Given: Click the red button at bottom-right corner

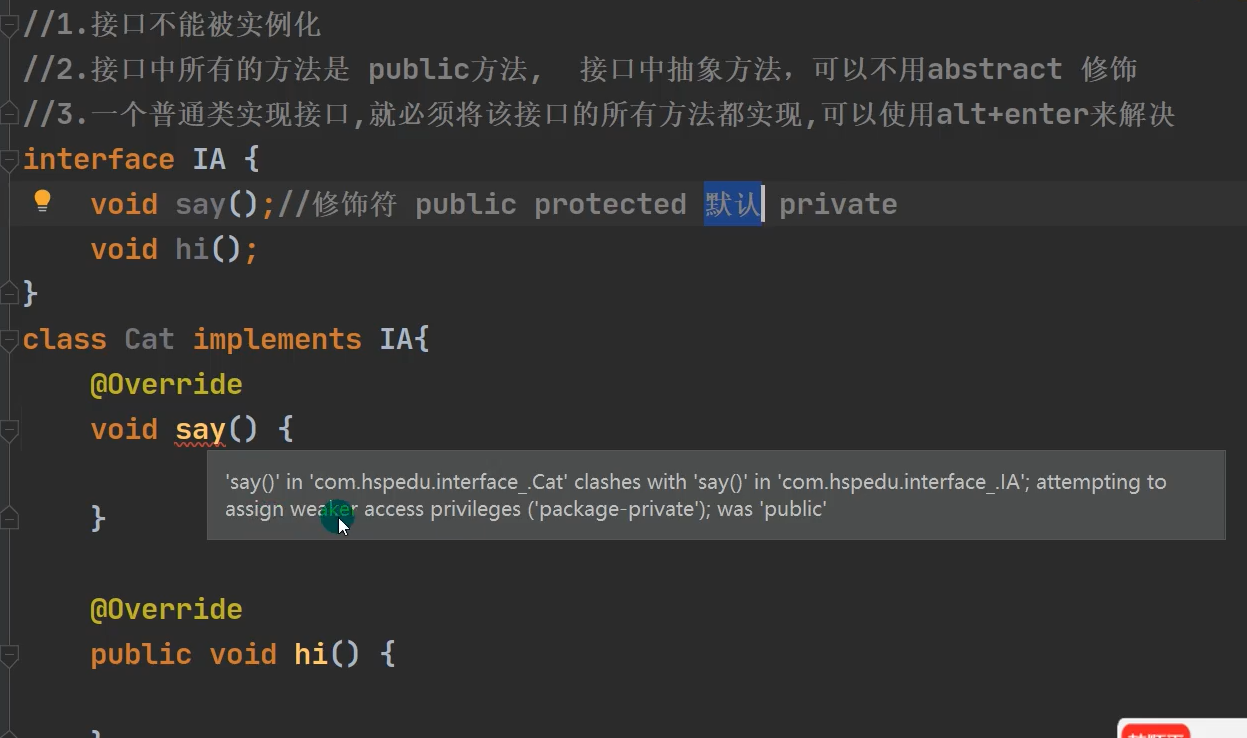Looking at the screenshot, I should pos(1155,731).
